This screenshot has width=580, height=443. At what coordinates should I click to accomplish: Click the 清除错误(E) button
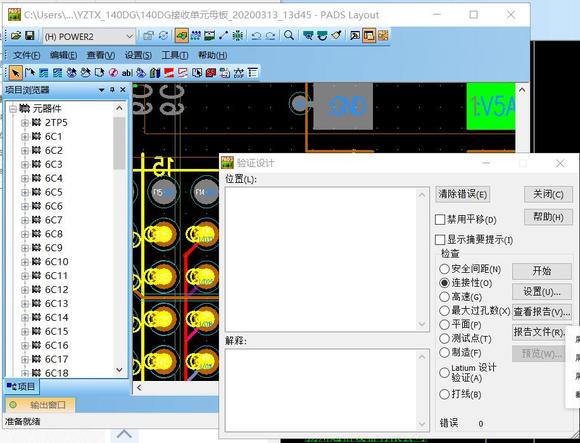pyautogui.click(x=463, y=194)
